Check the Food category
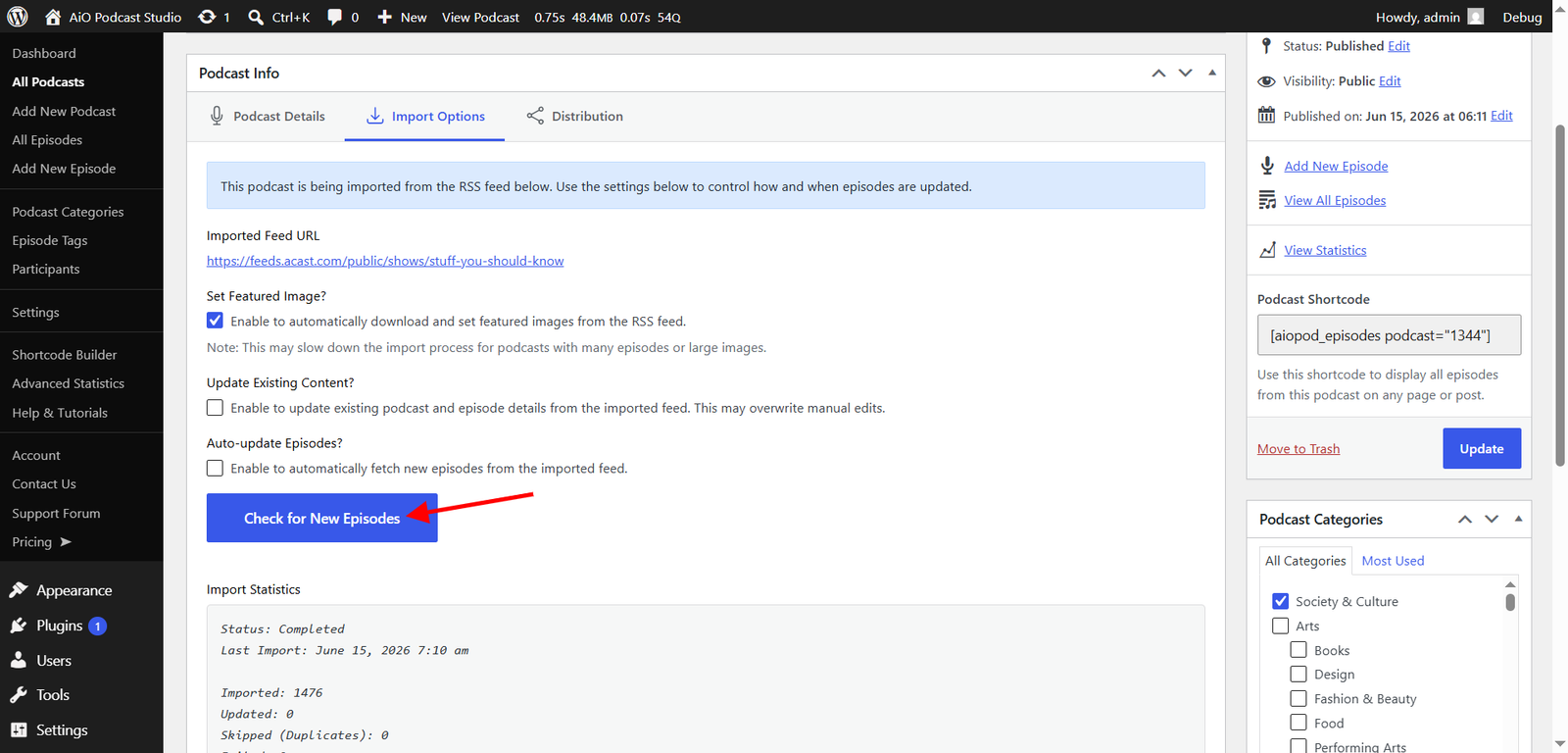 tap(1298, 723)
